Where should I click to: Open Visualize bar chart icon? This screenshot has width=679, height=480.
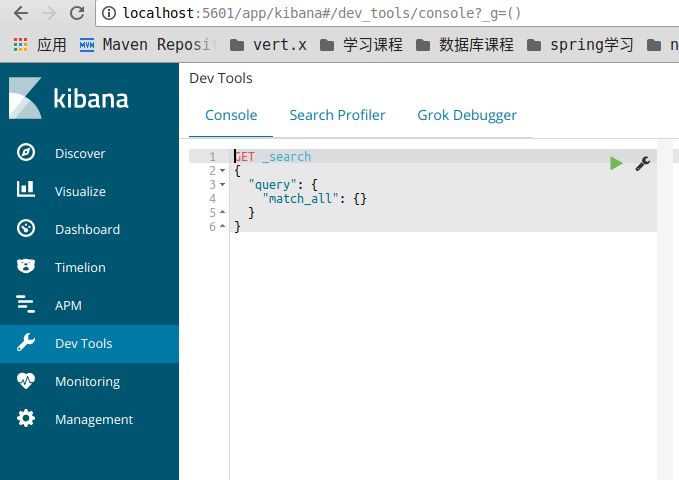(x=26, y=191)
